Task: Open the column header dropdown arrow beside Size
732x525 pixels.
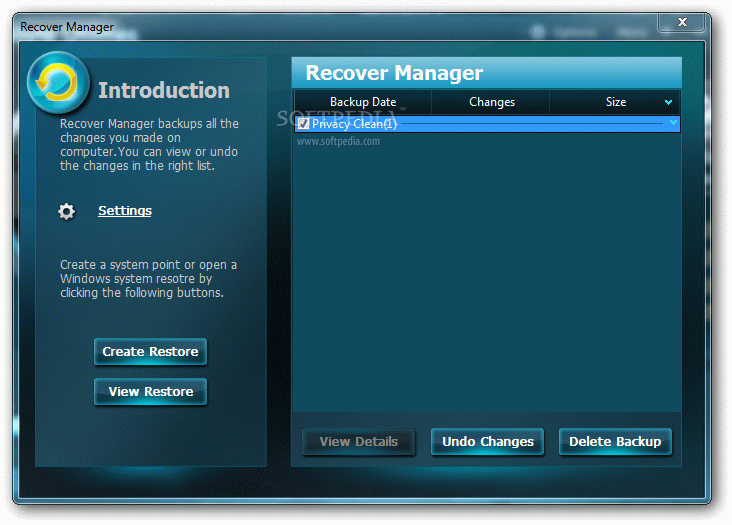Action: point(668,102)
